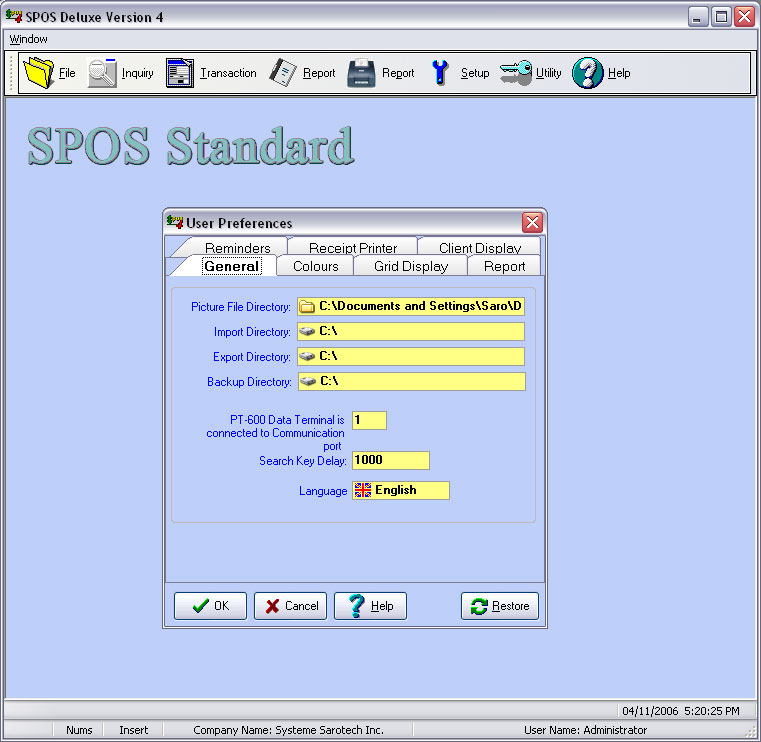The width and height of the screenshot is (761, 742).
Task: Click the Restore button
Action: tap(500, 606)
